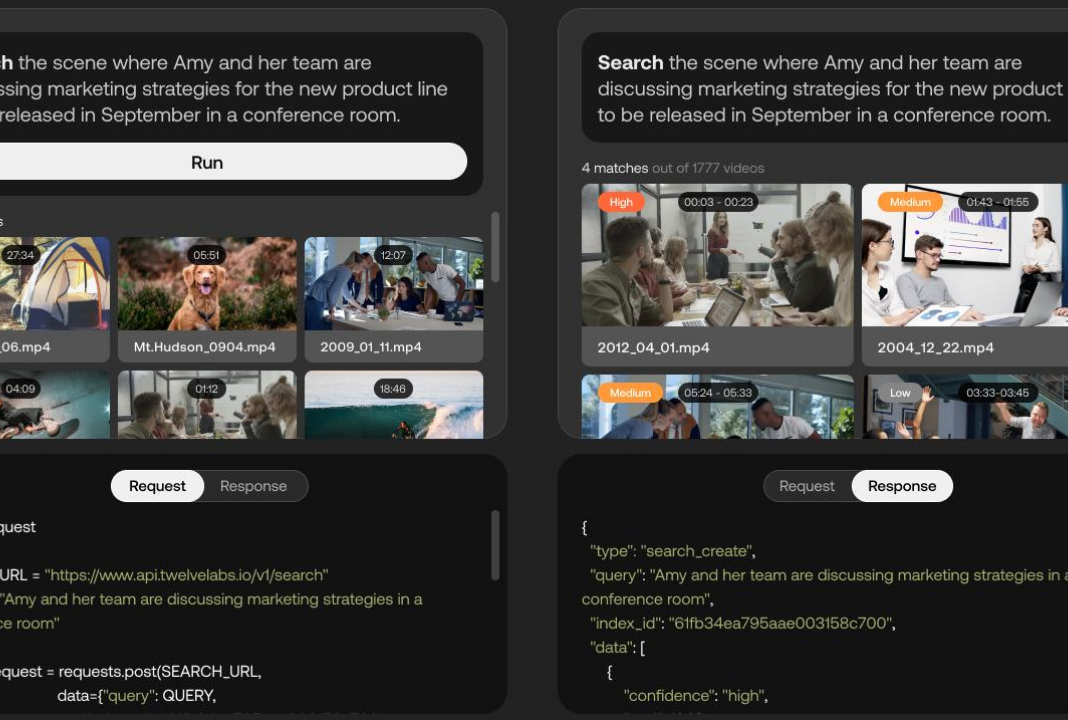Click the "type": "search_create" line in the response

(x=672, y=550)
